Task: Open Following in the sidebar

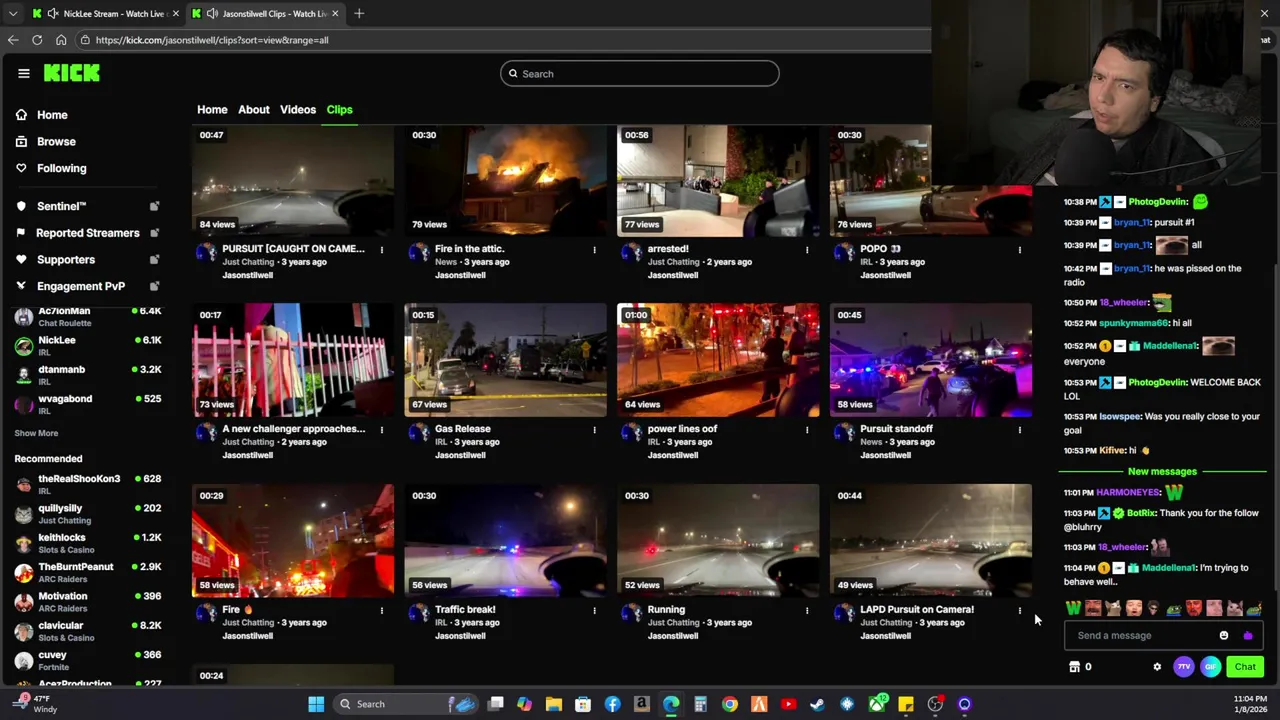Action: (61, 168)
